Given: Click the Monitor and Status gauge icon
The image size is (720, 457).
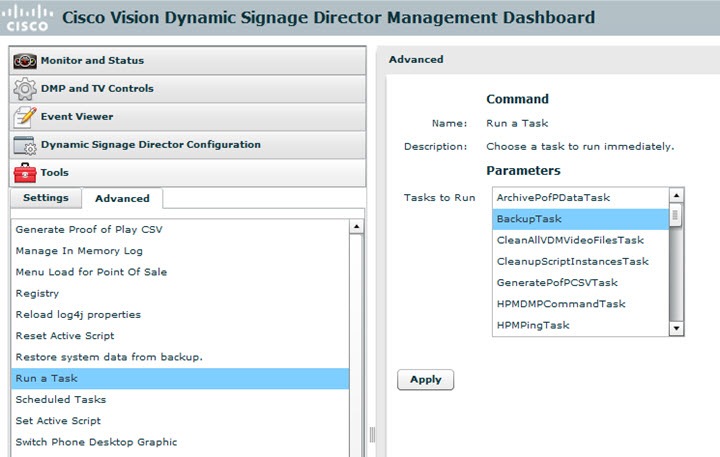Looking at the screenshot, I should coord(25,61).
